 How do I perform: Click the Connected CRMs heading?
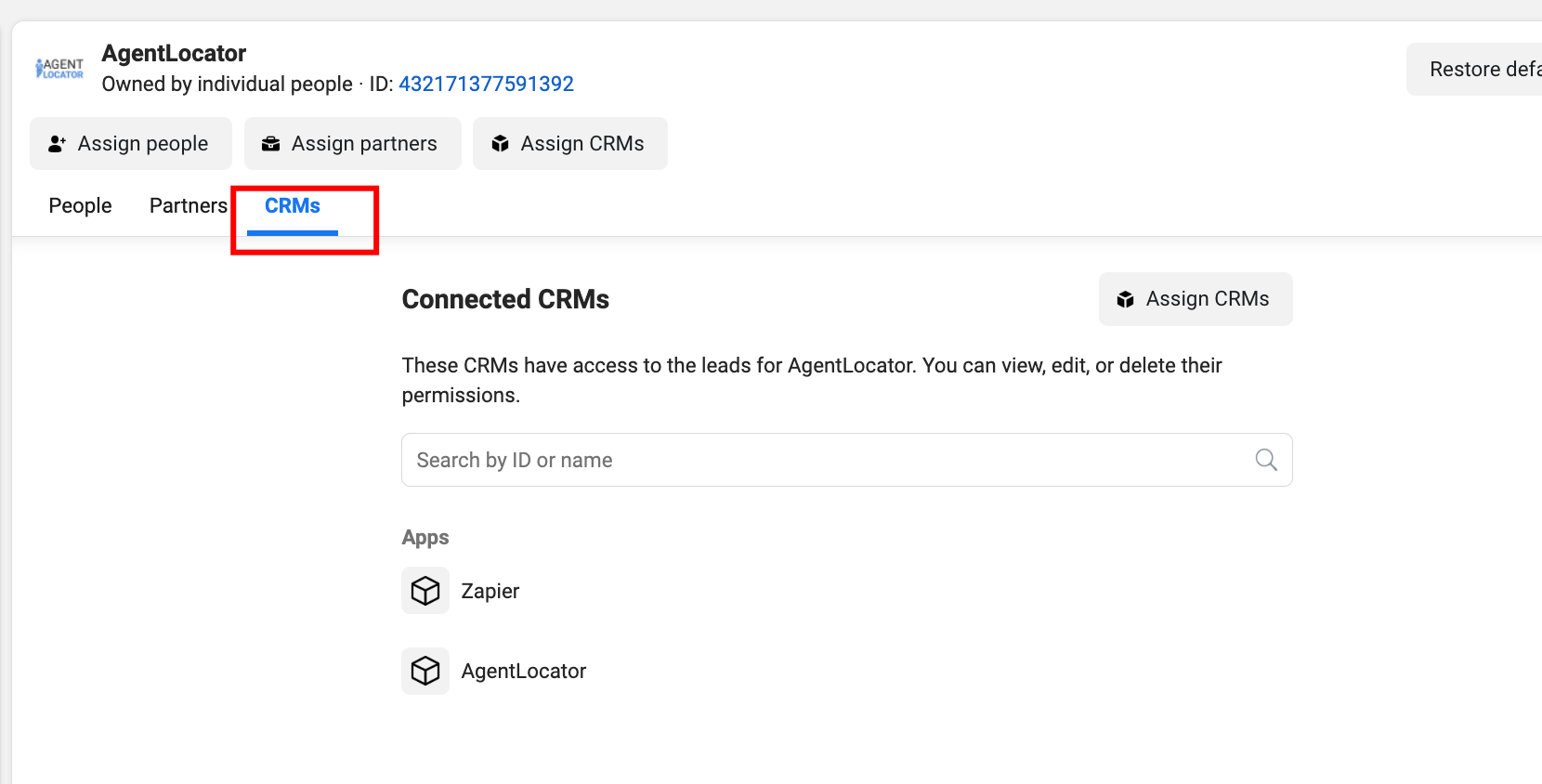505,299
